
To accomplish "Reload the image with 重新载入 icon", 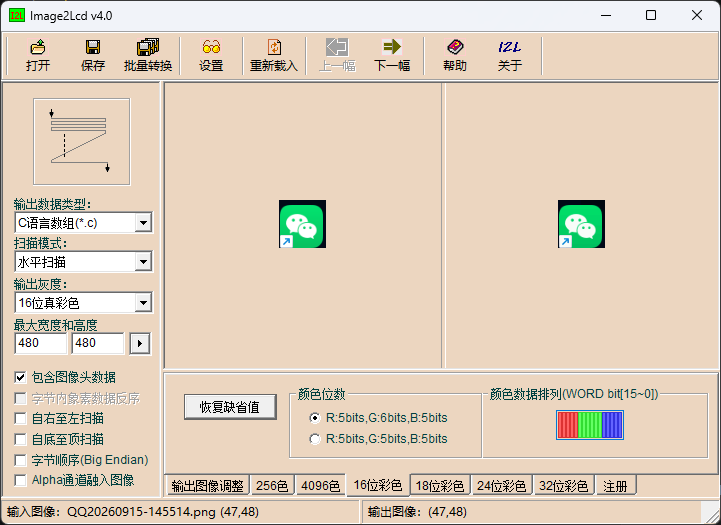I will tap(274, 56).
